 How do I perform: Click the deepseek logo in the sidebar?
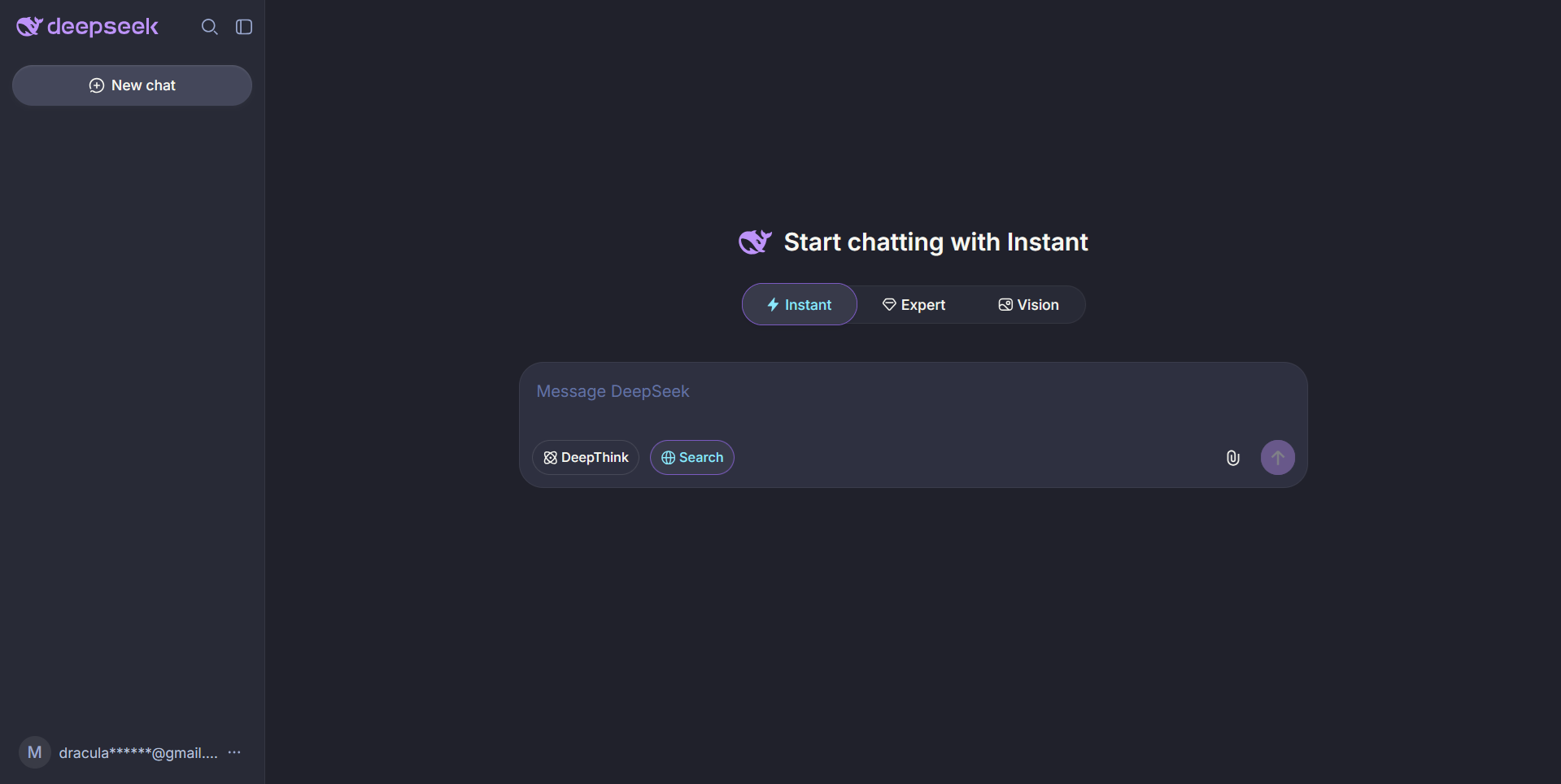click(87, 27)
